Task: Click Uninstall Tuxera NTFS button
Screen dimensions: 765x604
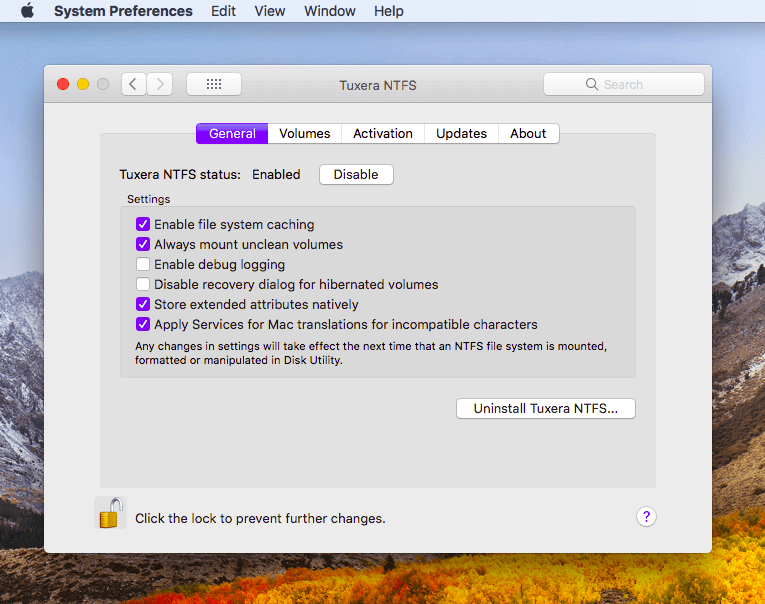Action: [x=545, y=409]
